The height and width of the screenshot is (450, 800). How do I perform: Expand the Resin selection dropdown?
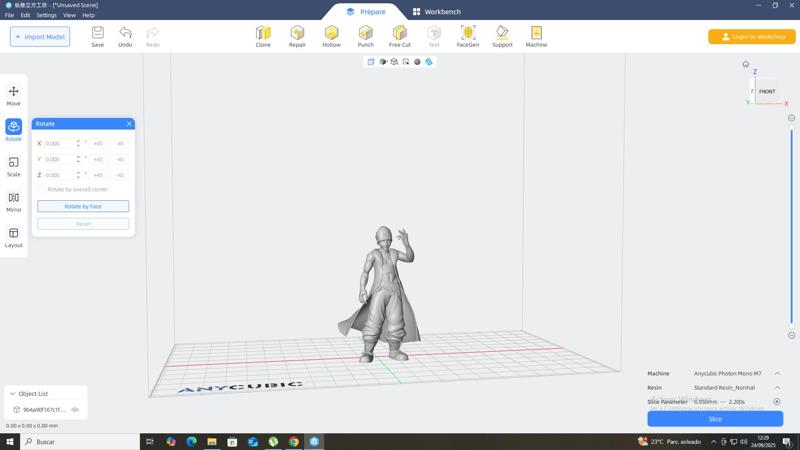pyautogui.click(x=777, y=387)
